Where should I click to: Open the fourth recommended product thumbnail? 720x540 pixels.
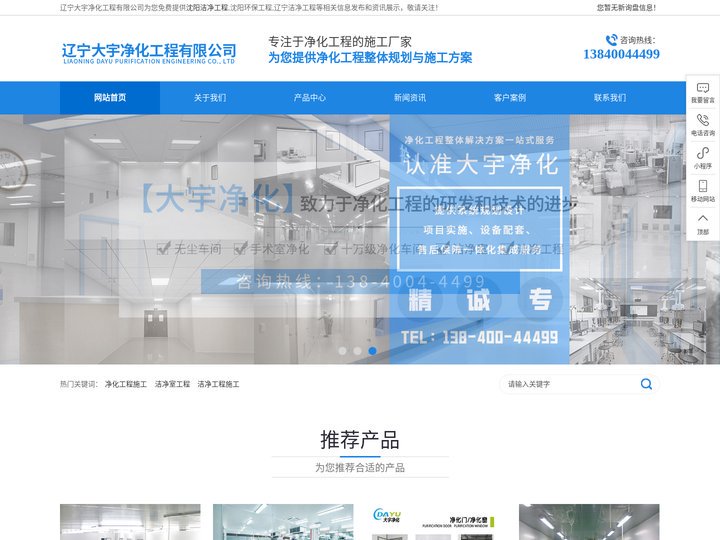pyautogui.click(x=589, y=522)
